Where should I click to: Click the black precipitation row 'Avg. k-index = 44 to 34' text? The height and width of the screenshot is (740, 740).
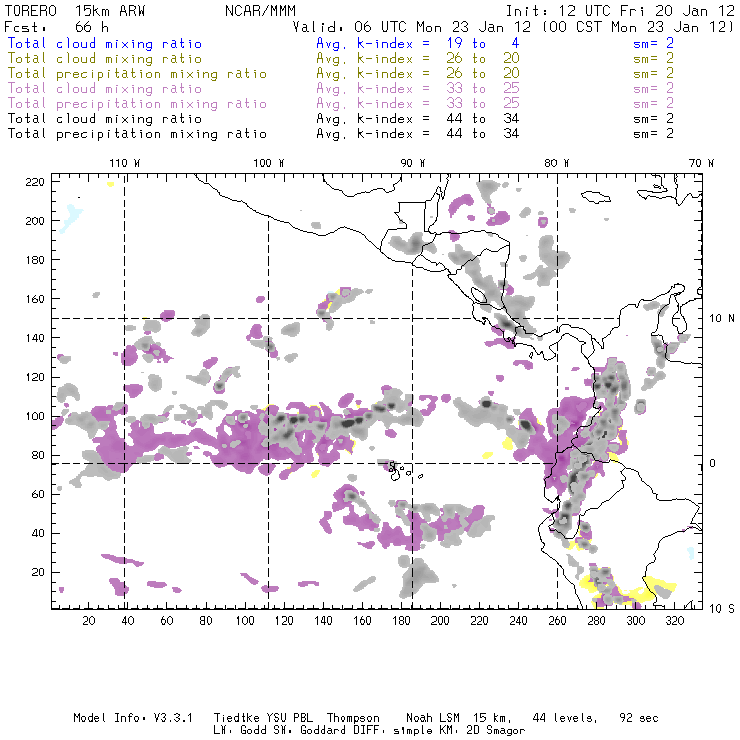(418, 134)
